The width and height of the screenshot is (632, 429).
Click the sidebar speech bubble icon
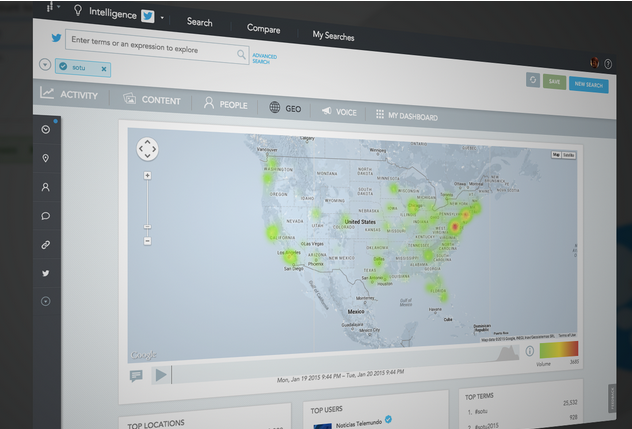click(x=46, y=216)
